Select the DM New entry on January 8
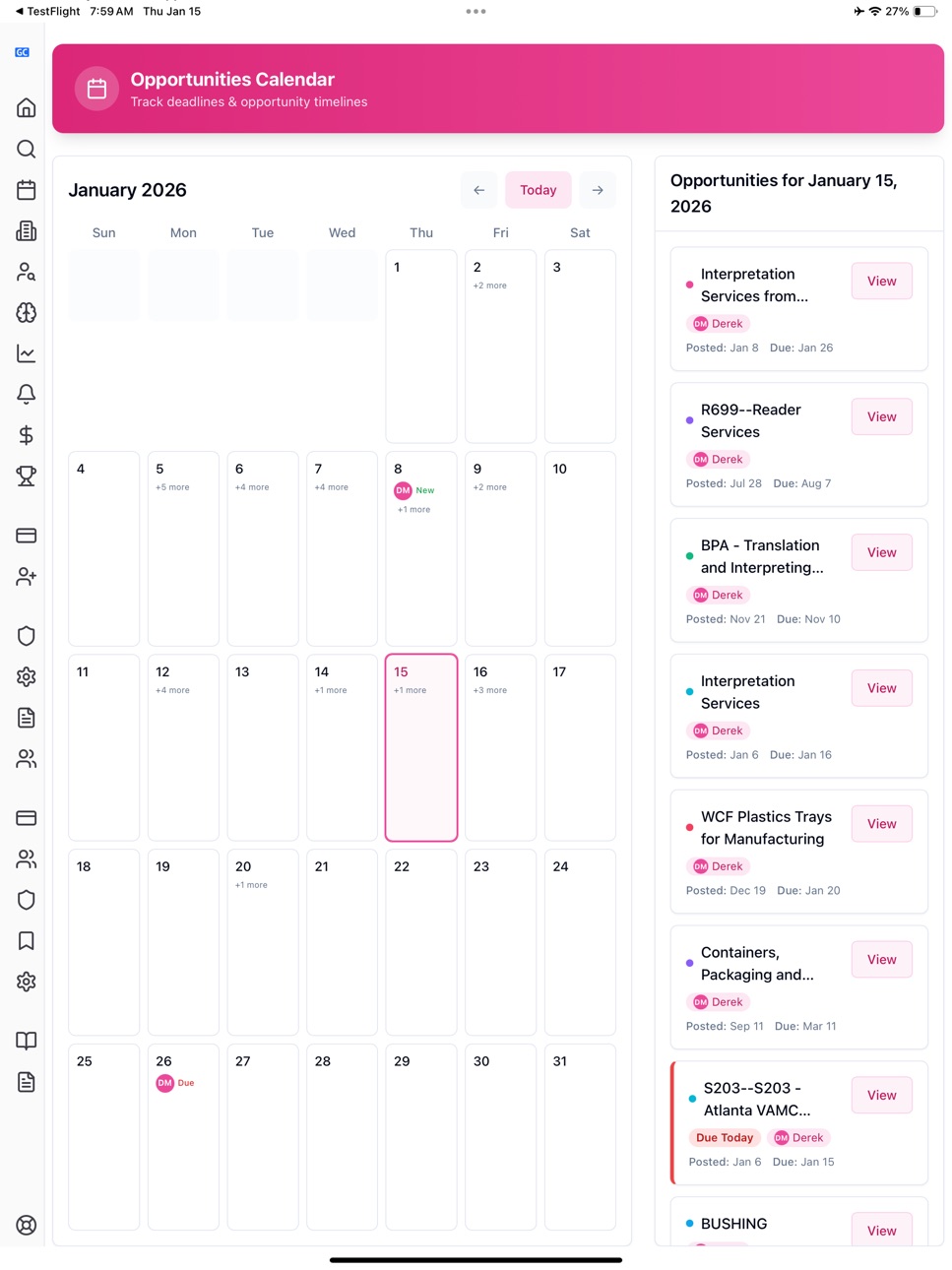This screenshot has height=1270, width=952. click(414, 490)
